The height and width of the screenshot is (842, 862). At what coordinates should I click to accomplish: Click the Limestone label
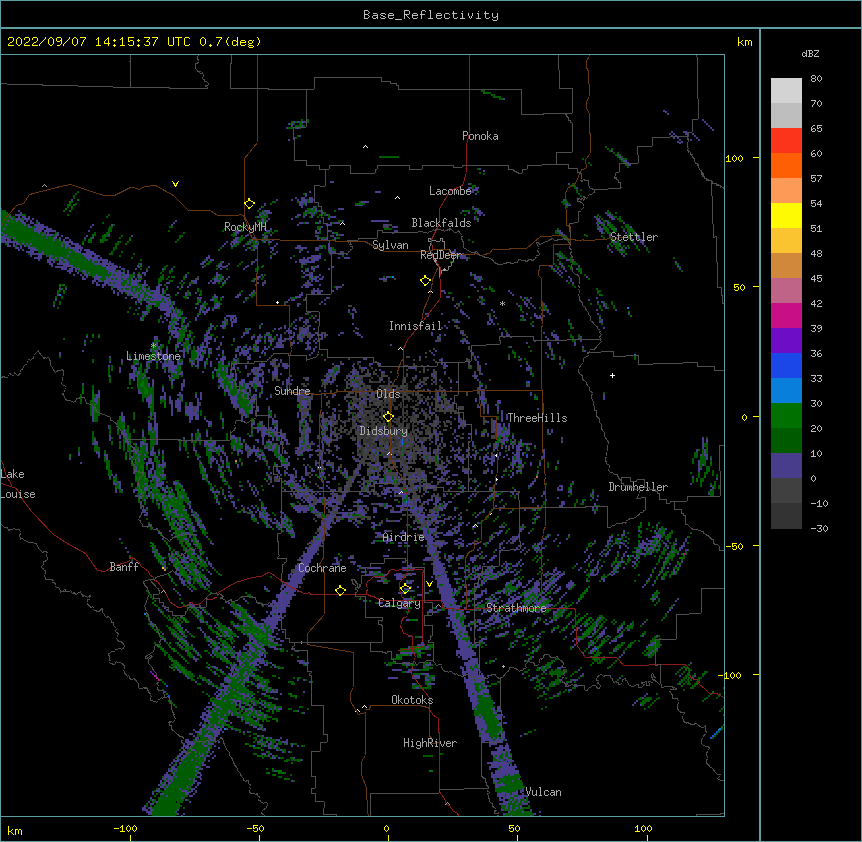tap(153, 356)
